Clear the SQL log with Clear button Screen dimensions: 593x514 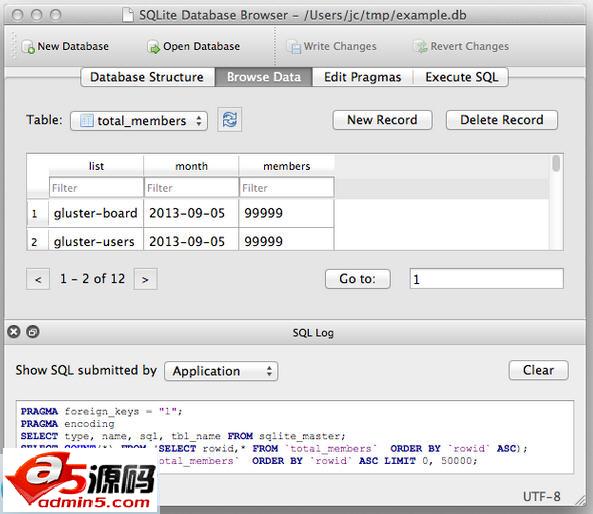coord(538,370)
